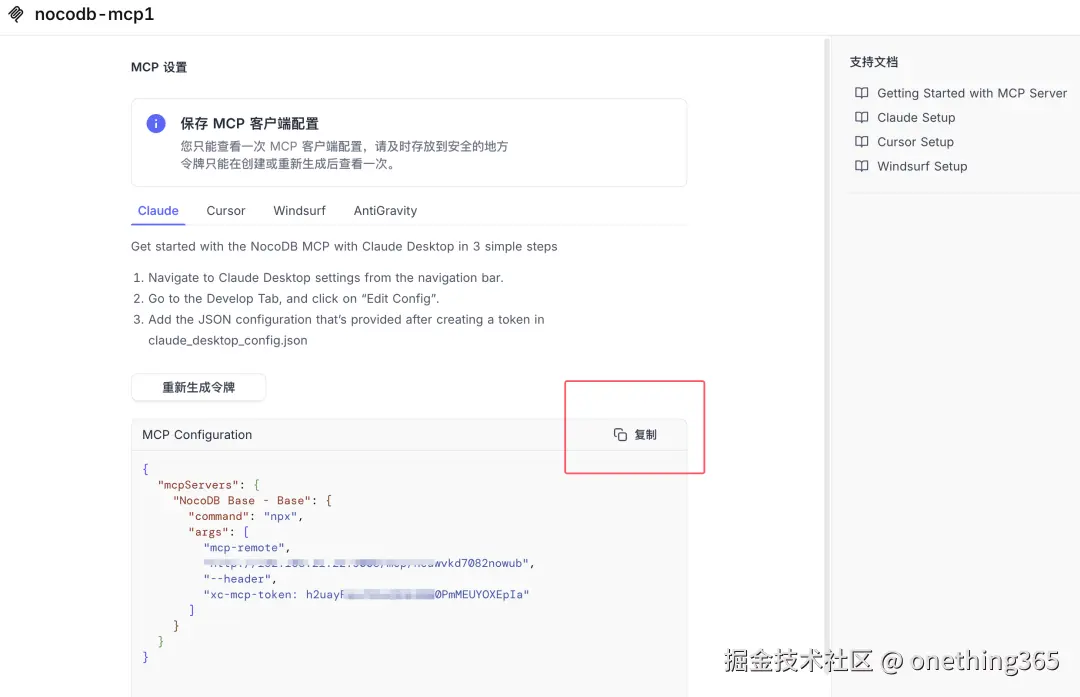This screenshot has height=697, width=1080.
Task: Click the xc-mcp-token line in code
Action: 366,594
